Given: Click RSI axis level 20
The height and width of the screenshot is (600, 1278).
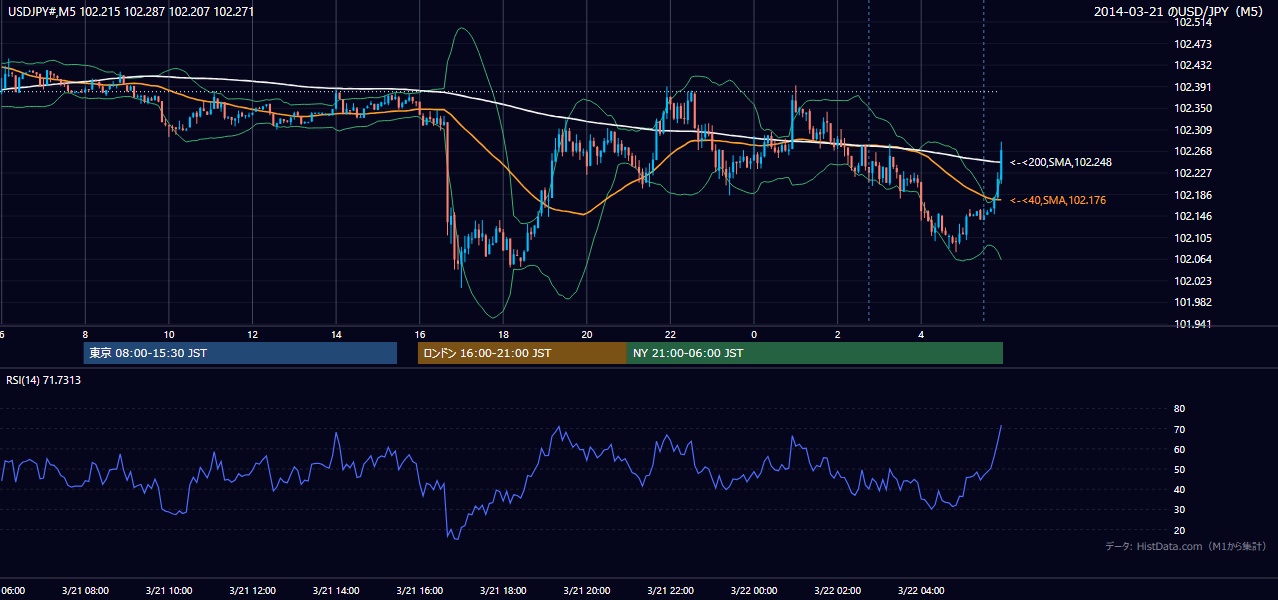Looking at the screenshot, I should click(1179, 530).
